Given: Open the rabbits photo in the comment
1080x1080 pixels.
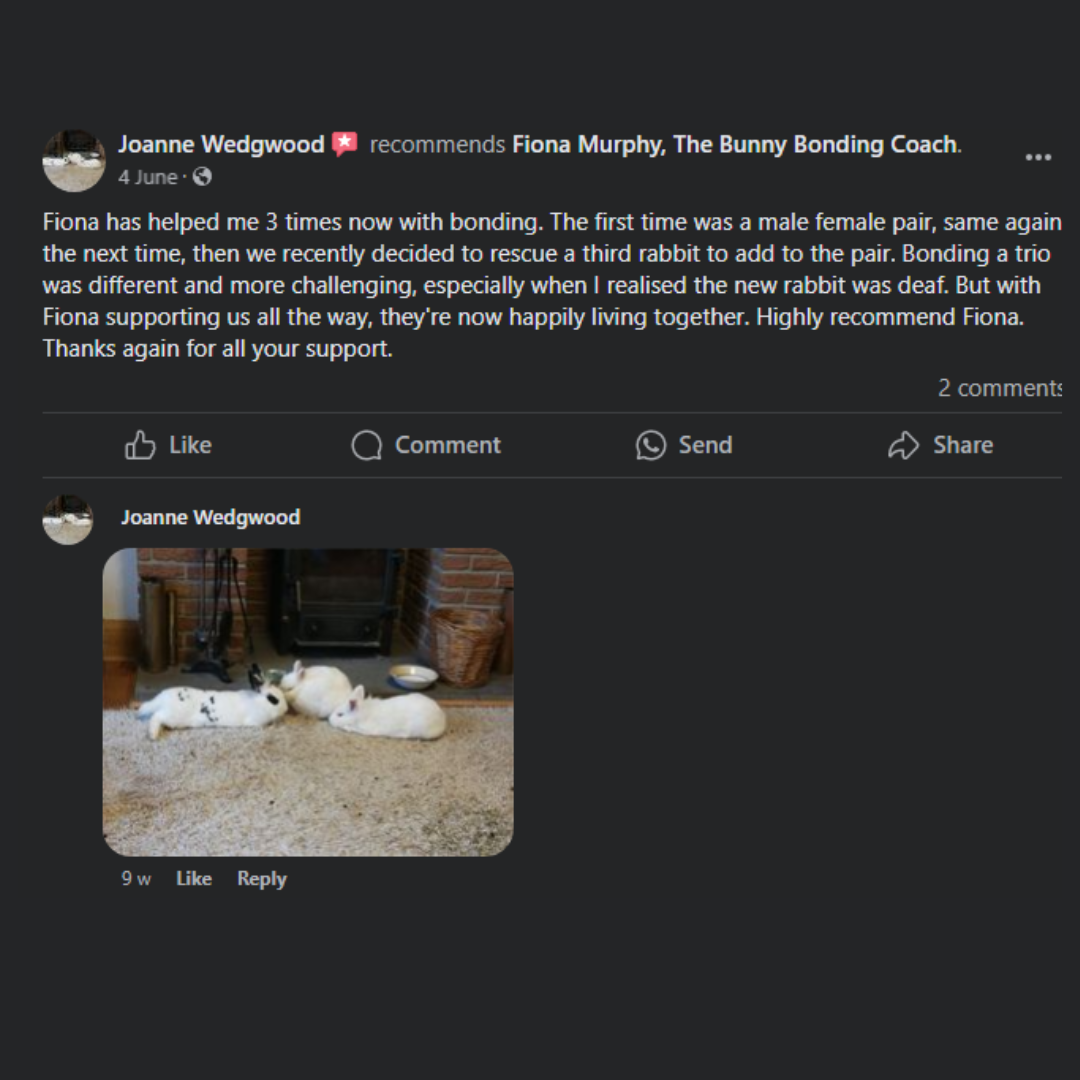Looking at the screenshot, I should point(308,701).
